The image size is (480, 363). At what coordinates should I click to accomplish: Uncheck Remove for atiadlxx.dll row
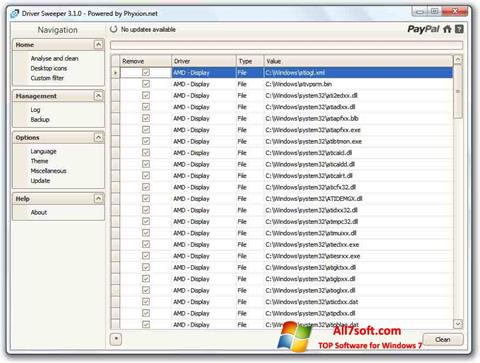click(x=146, y=107)
